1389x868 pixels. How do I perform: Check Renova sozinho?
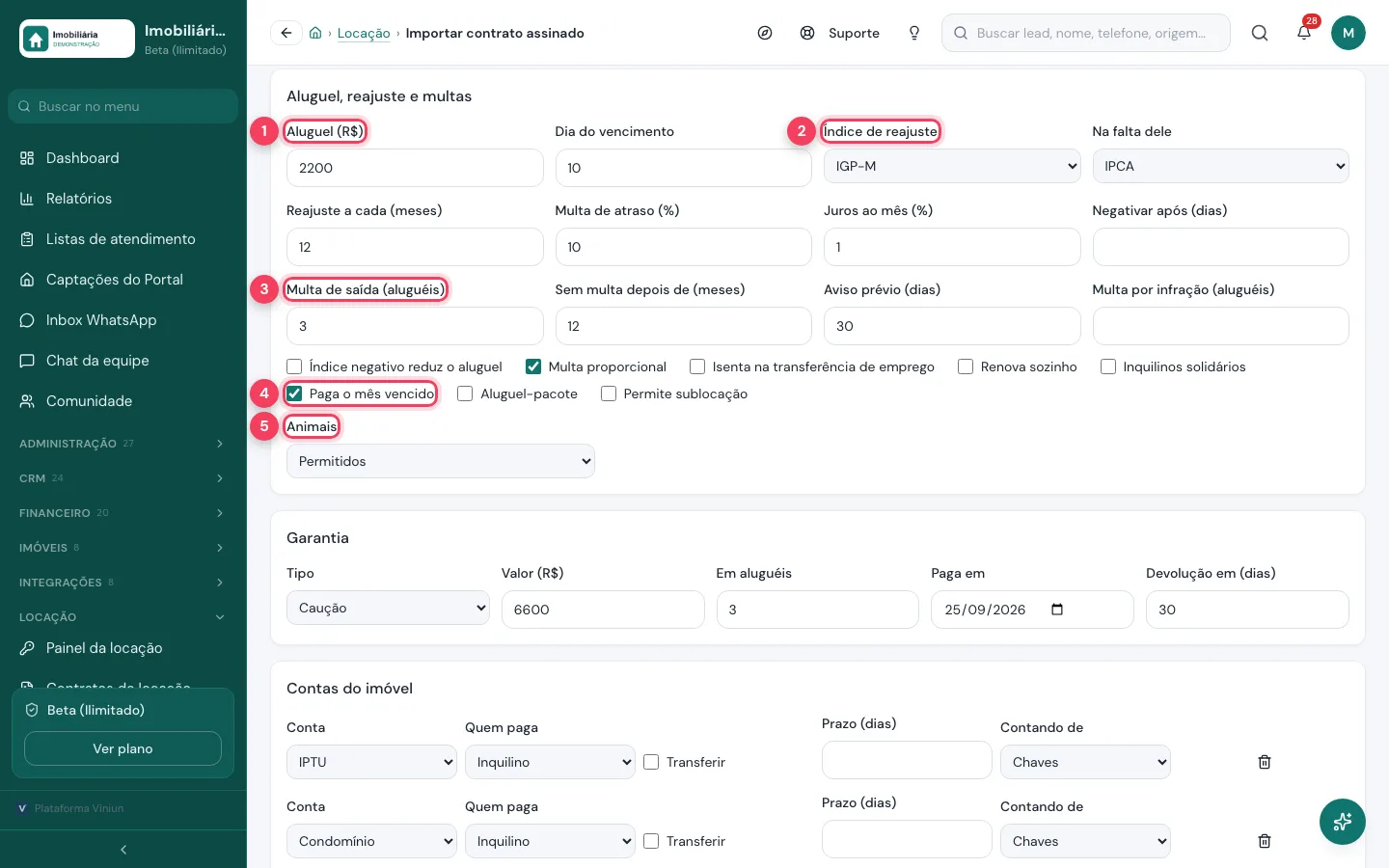tap(966, 366)
